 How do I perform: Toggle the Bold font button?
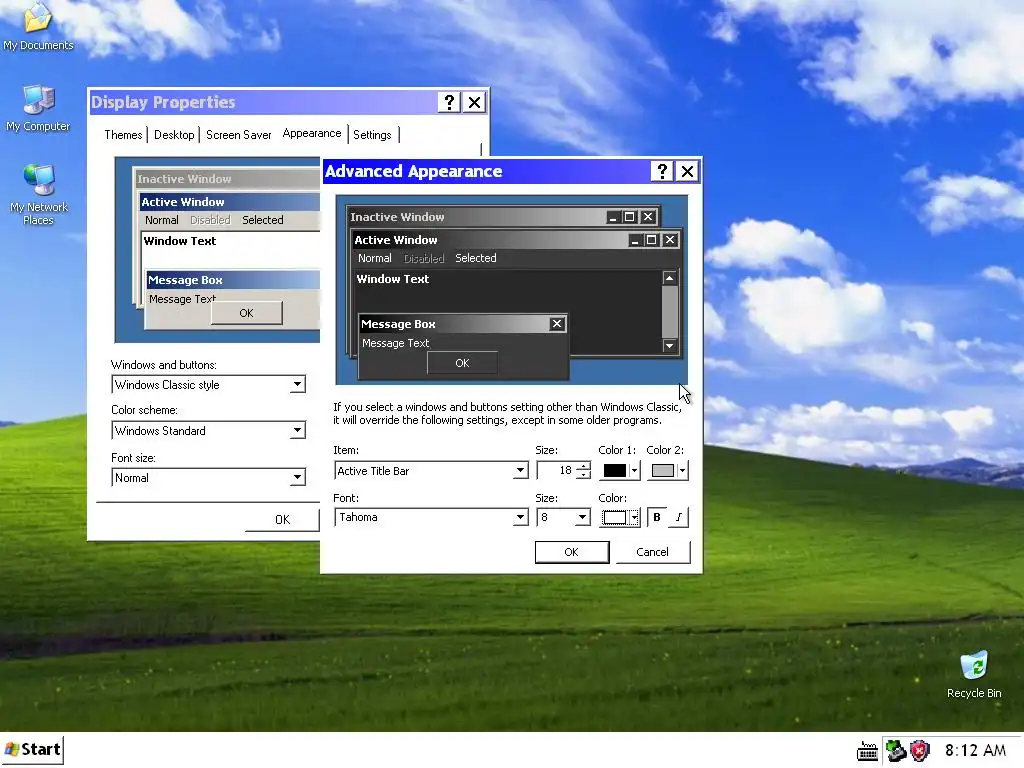(657, 517)
